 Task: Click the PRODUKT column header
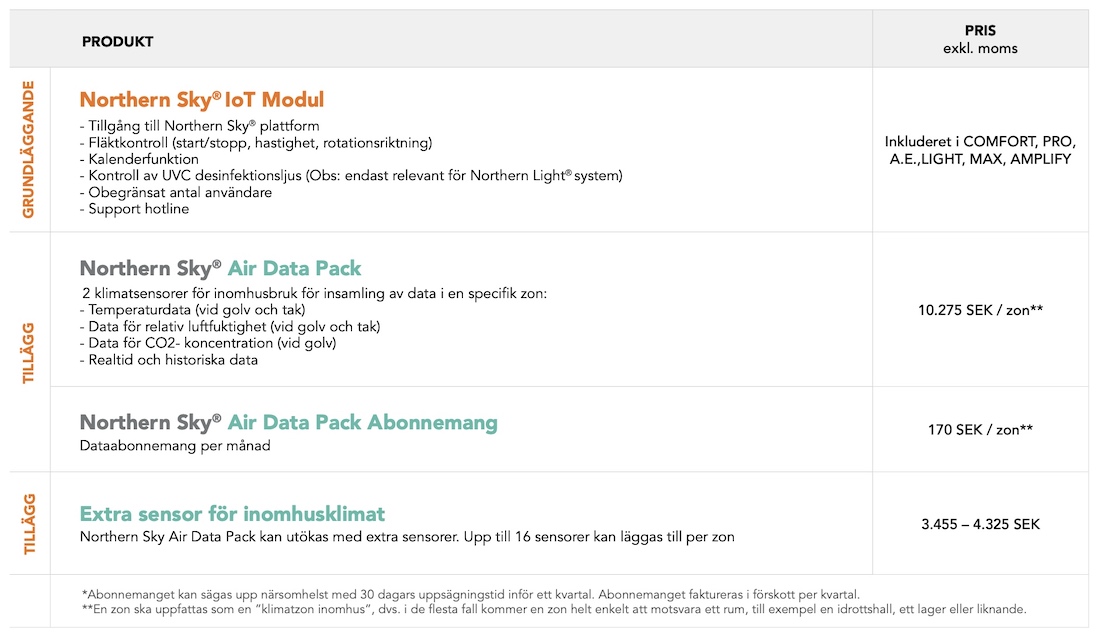point(117,42)
